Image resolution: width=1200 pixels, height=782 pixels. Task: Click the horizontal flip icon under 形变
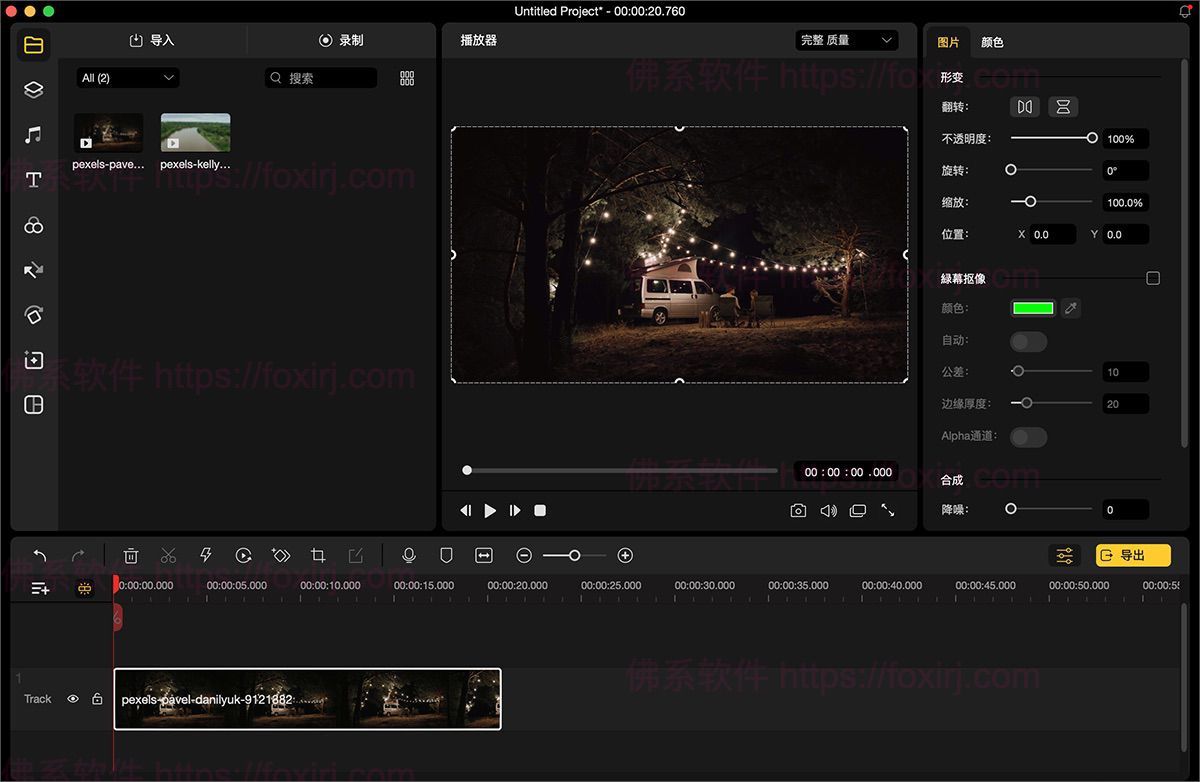[1024, 107]
